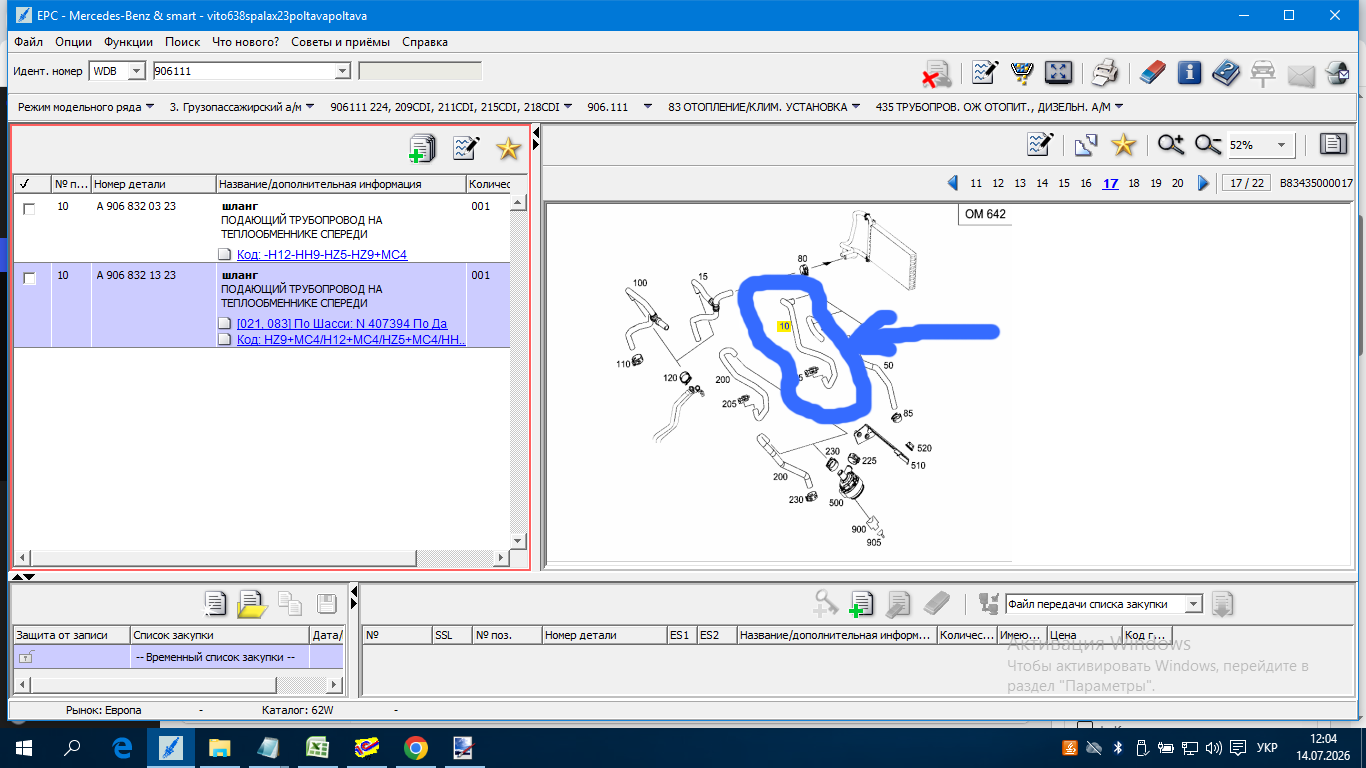Open the notes editor icon in the main toolbar

[985, 72]
